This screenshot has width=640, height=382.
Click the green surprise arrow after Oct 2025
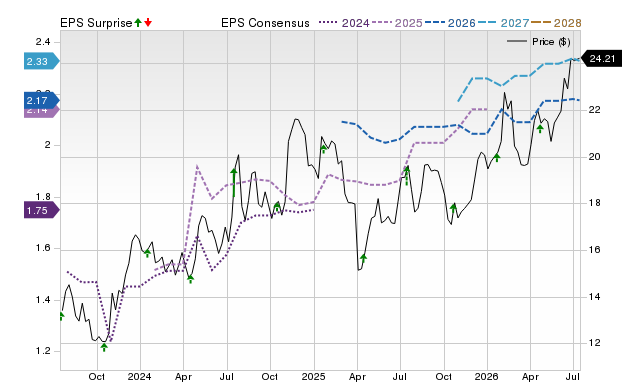[x=453, y=208]
